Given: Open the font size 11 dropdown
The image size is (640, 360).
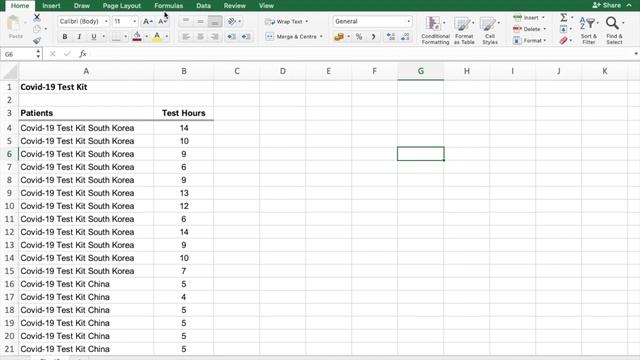Looking at the screenshot, I should coord(135,21).
